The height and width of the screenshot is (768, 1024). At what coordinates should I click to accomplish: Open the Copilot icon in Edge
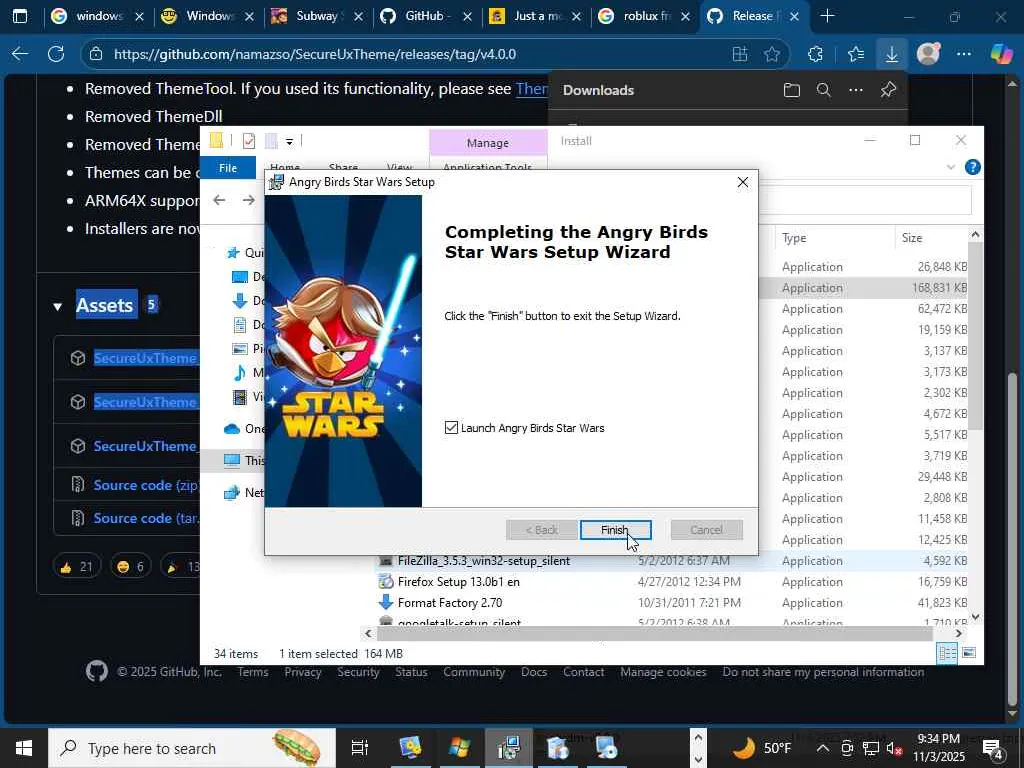tap(1001, 54)
